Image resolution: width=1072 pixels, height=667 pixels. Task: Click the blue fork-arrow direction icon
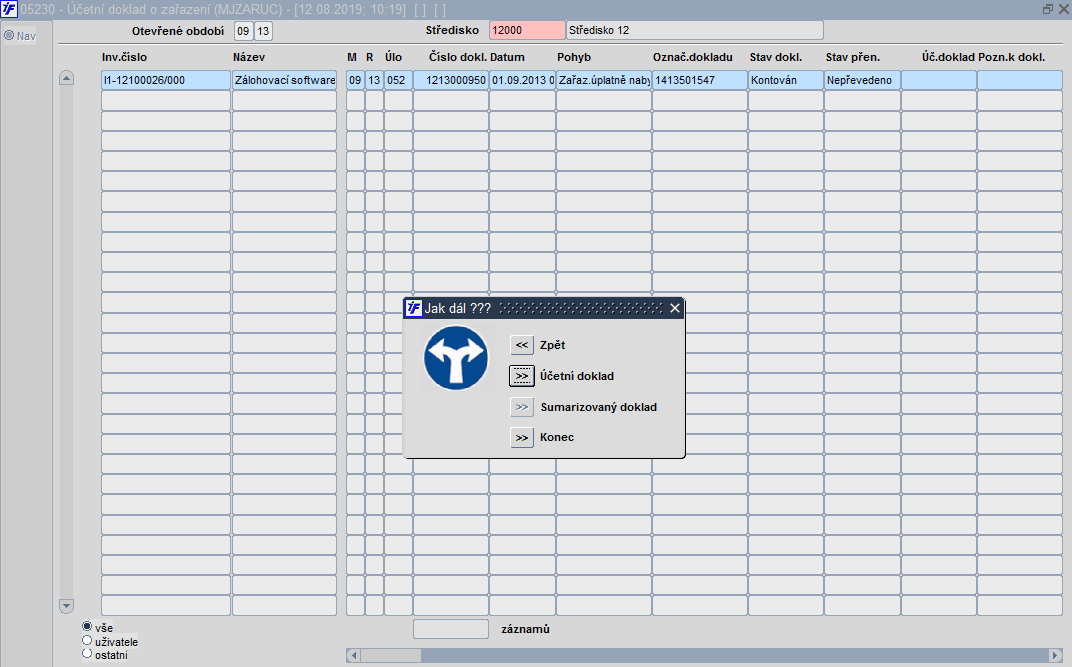click(456, 358)
